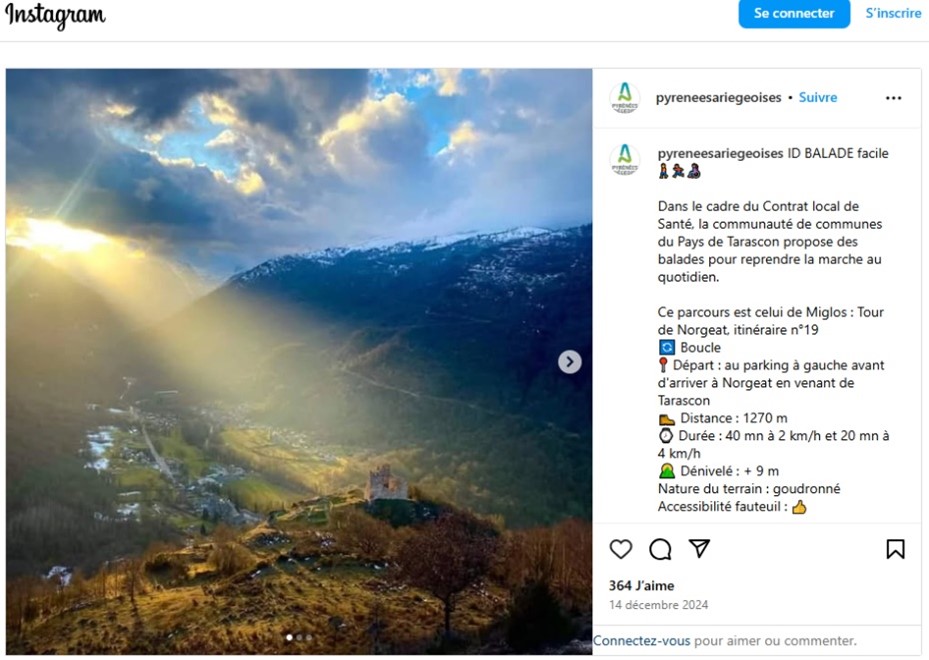Select the first carousel dot
929x660 pixels.
289,636
